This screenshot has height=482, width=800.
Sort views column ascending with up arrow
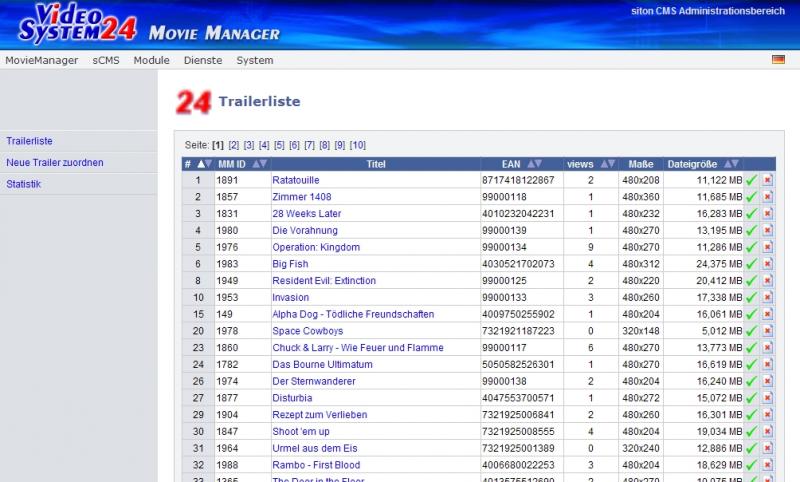click(604, 164)
